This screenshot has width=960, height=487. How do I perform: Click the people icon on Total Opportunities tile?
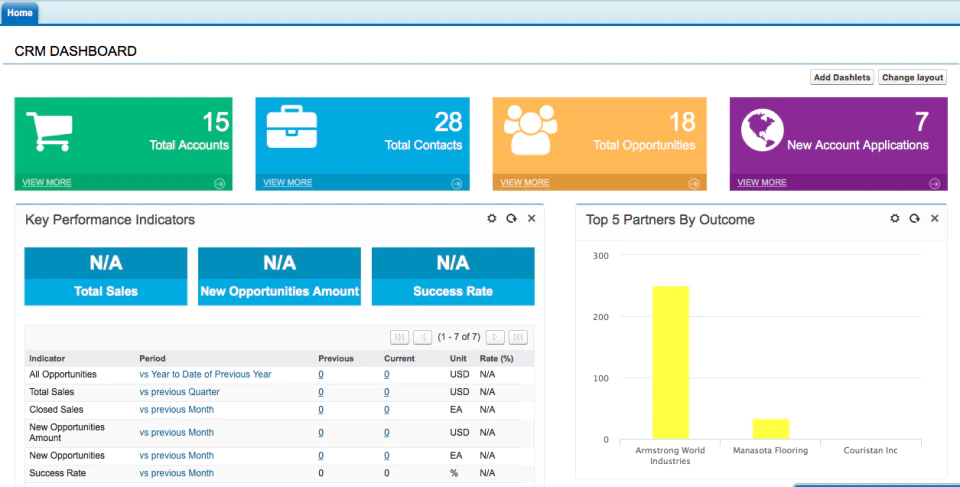pyautogui.click(x=530, y=129)
